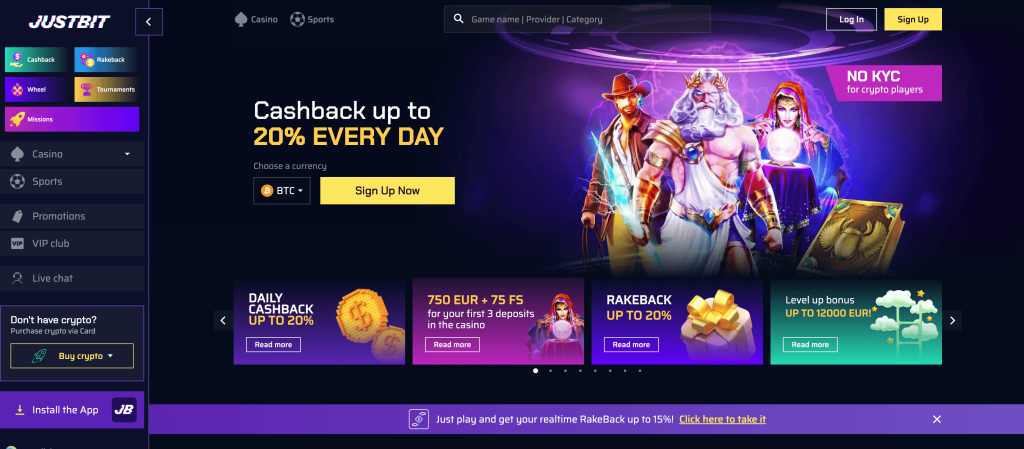
Task: Advance promo carousel with the right arrow
Action: [x=952, y=320]
